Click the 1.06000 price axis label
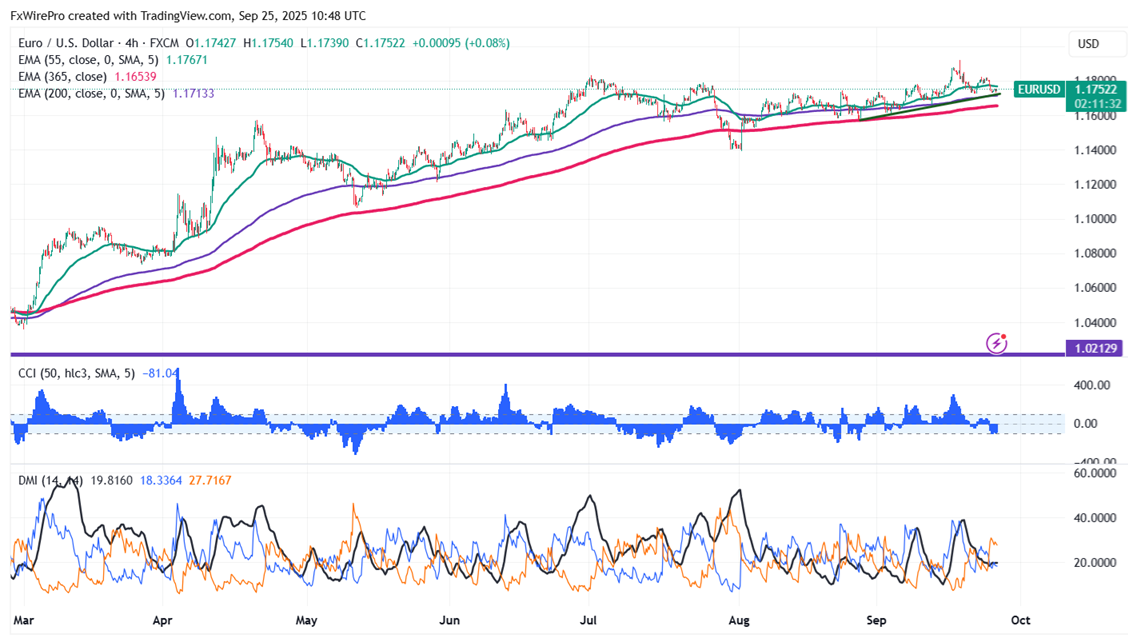Screen dimensions: 1128x635 tap(1095, 288)
